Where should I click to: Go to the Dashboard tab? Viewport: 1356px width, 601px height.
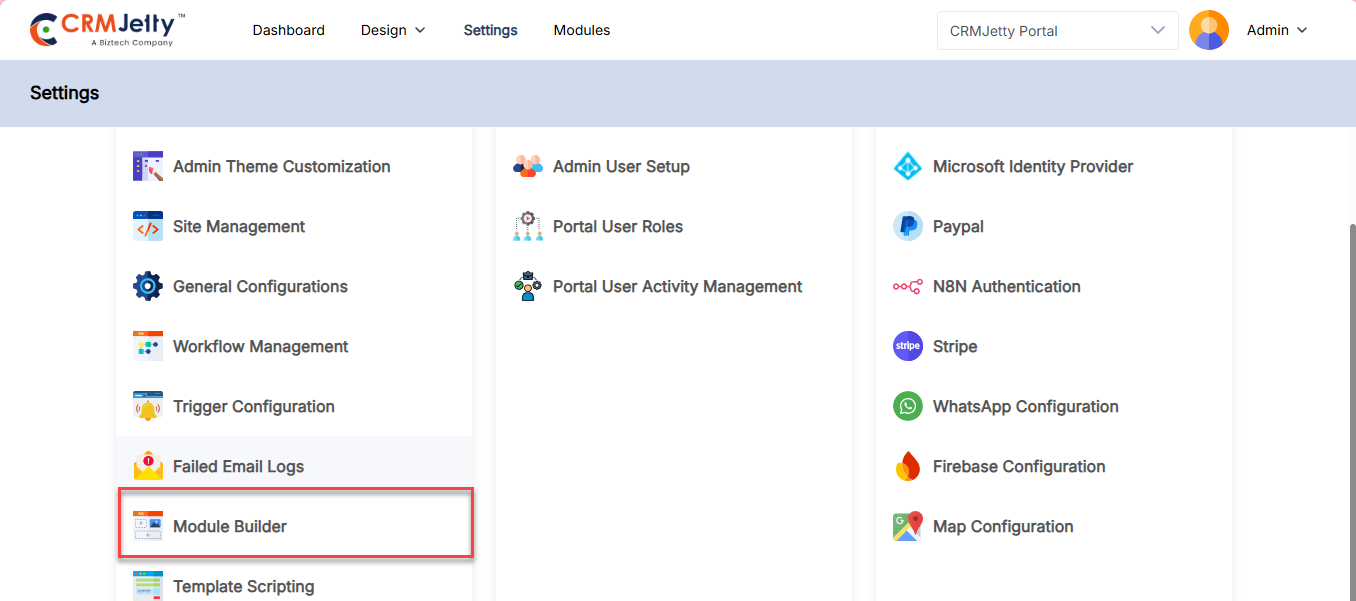tap(288, 30)
